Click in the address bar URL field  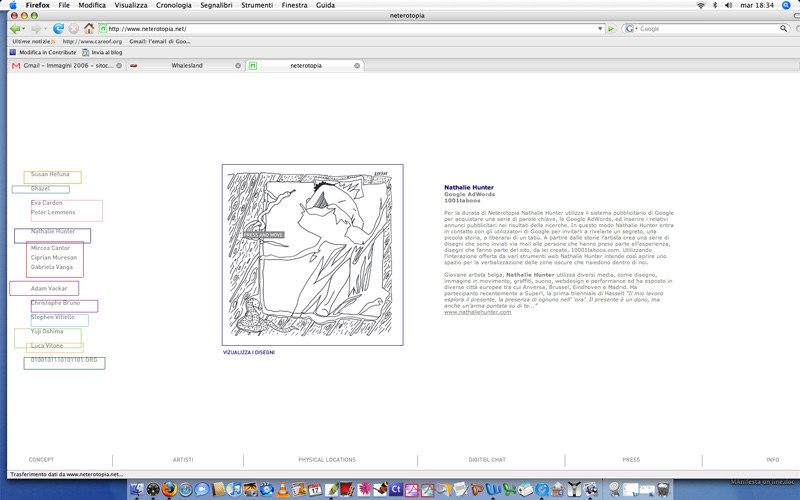[352, 29]
